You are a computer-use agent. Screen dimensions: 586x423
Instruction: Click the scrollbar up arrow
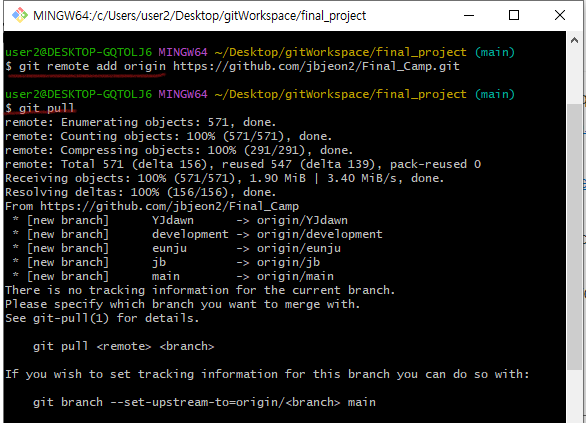[574, 40]
